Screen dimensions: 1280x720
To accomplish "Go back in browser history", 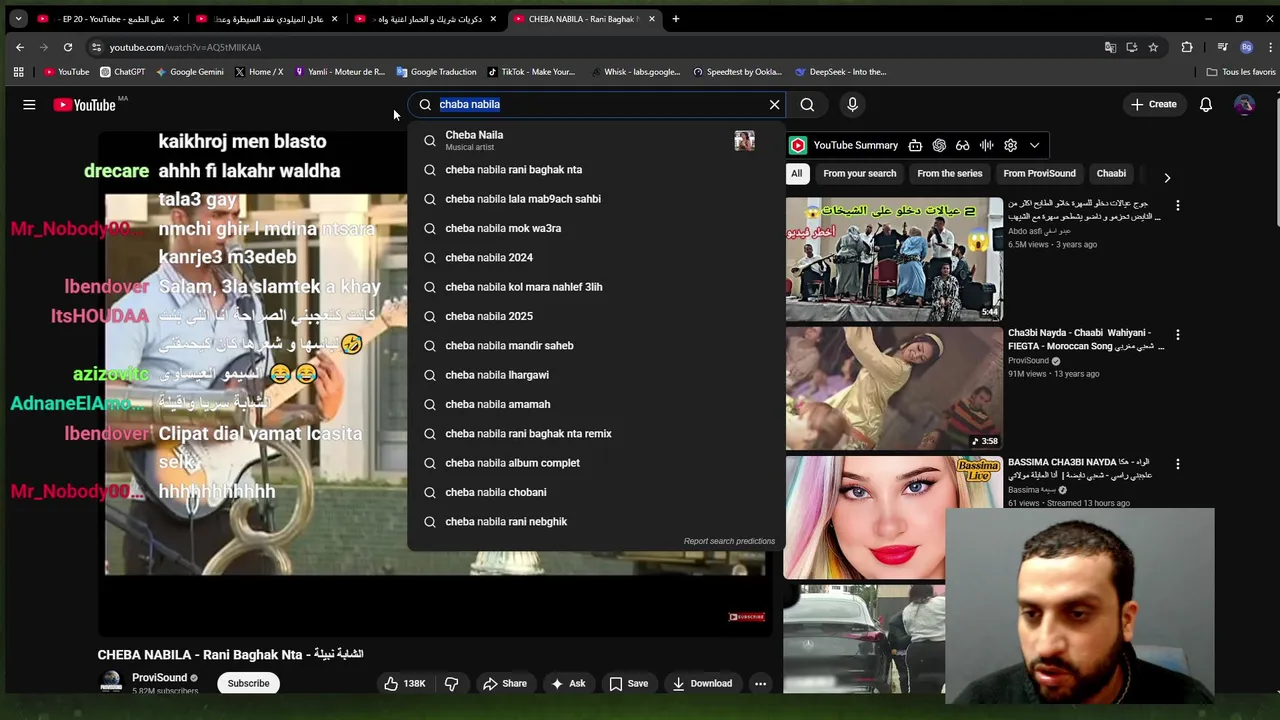I will click(x=20, y=47).
